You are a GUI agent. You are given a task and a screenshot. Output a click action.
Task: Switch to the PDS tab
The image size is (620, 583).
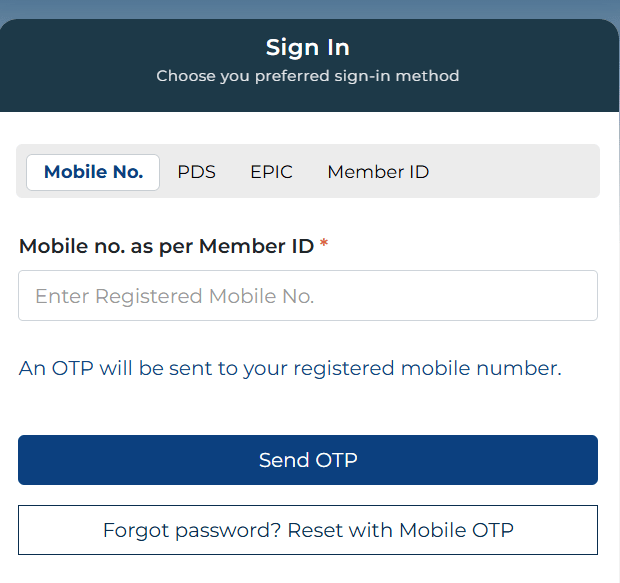click(x=196, y=172)
